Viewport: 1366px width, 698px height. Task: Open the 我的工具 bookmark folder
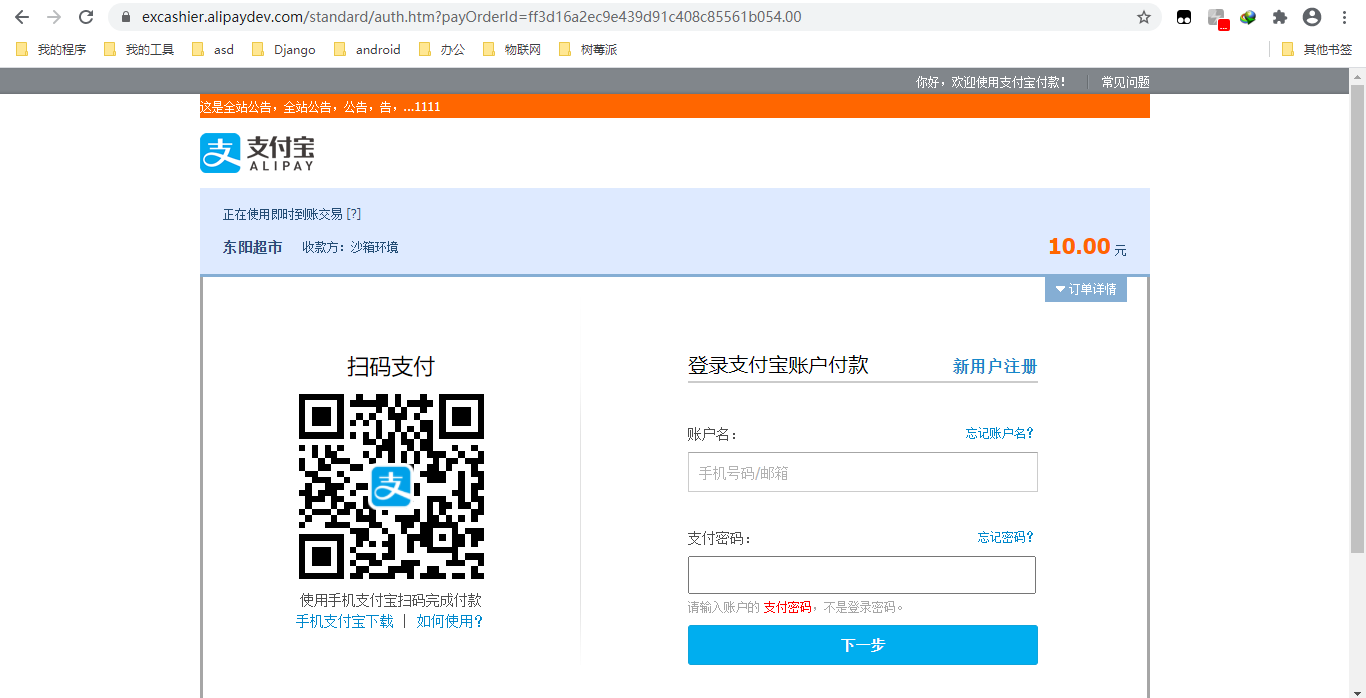(x=139, y=49)
